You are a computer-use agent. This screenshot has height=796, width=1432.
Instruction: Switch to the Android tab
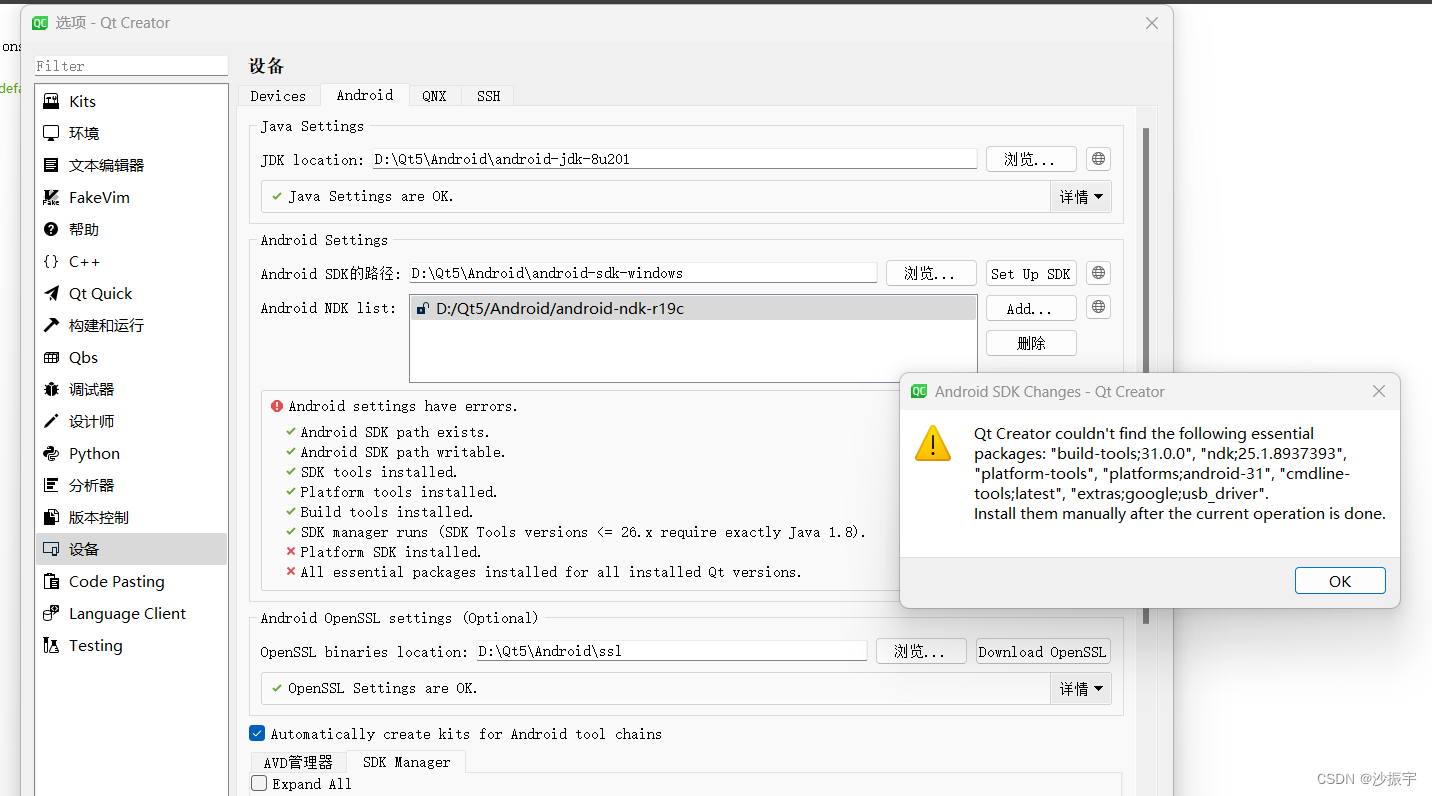[365, 95]
